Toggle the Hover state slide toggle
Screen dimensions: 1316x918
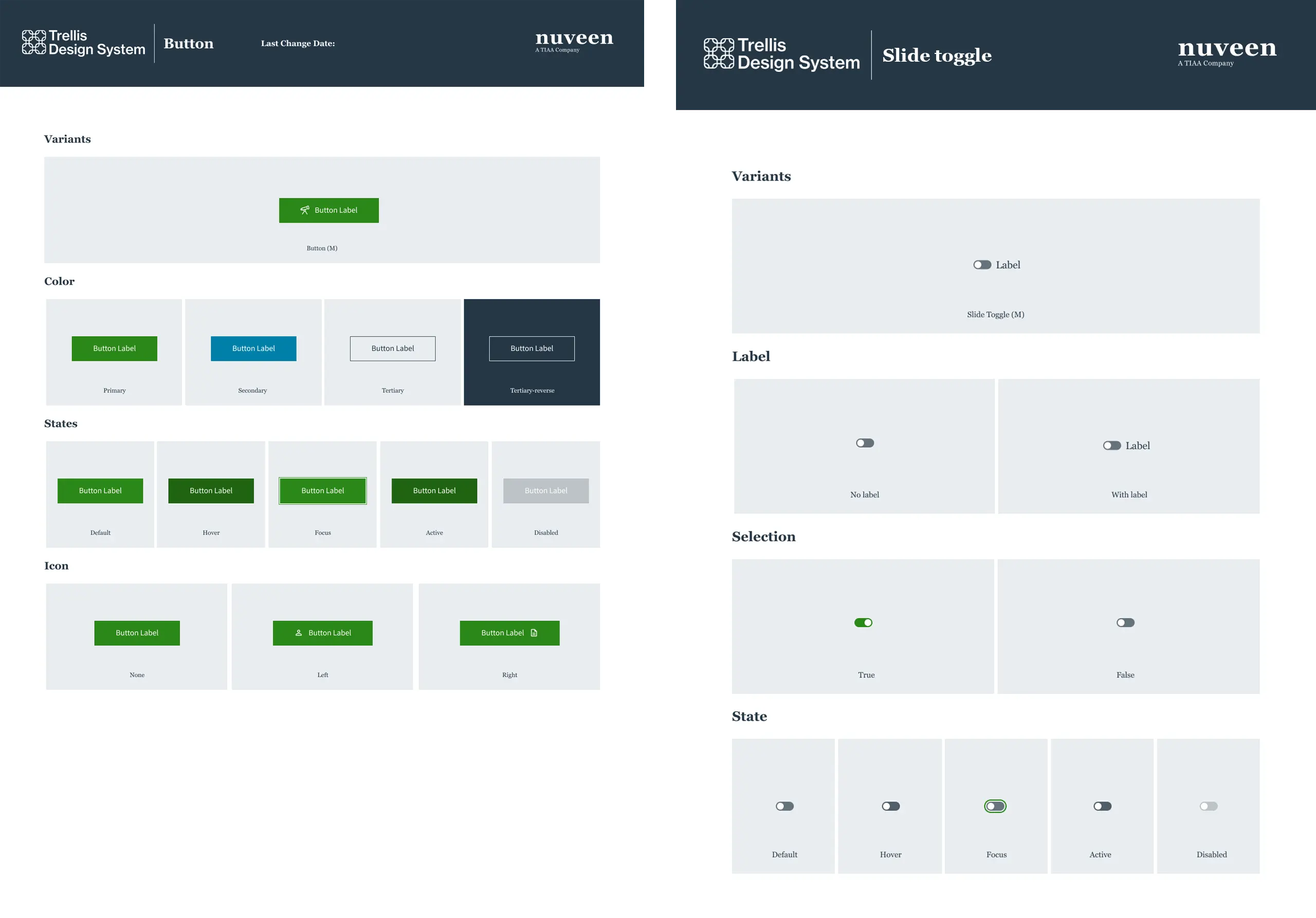891,806
